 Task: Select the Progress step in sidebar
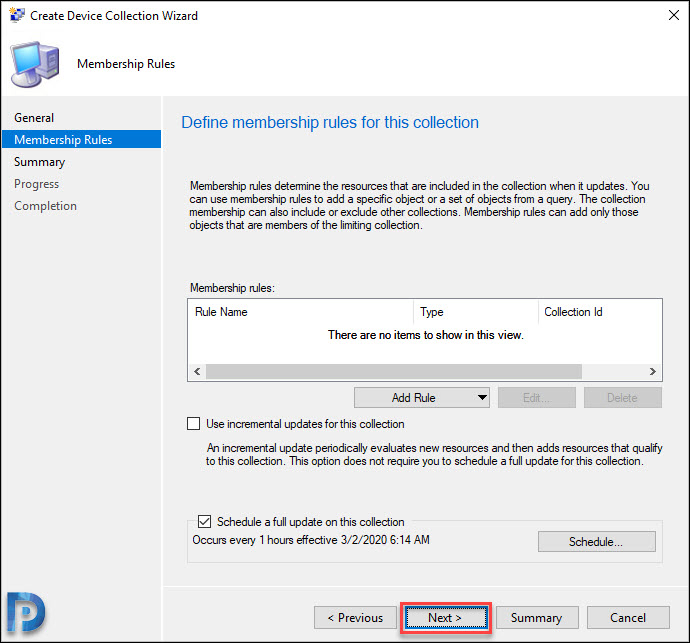point(37,184)
